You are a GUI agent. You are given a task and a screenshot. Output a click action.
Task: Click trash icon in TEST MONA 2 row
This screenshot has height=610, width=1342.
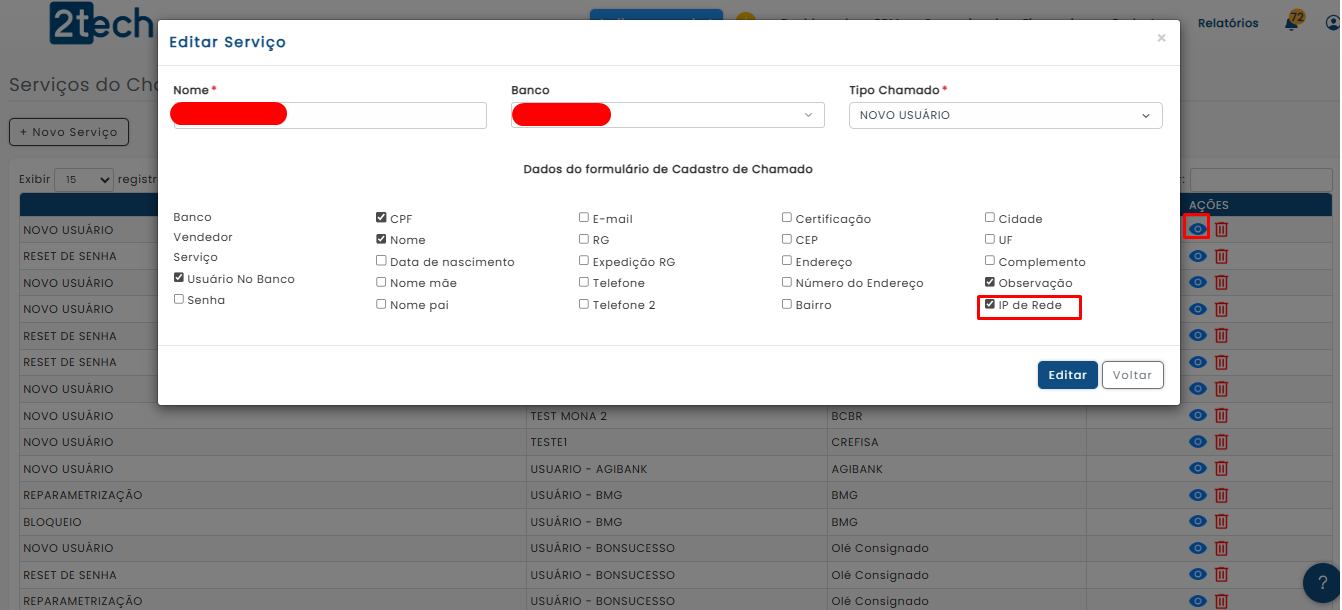pyautogui.click(x=1221, y=416)
